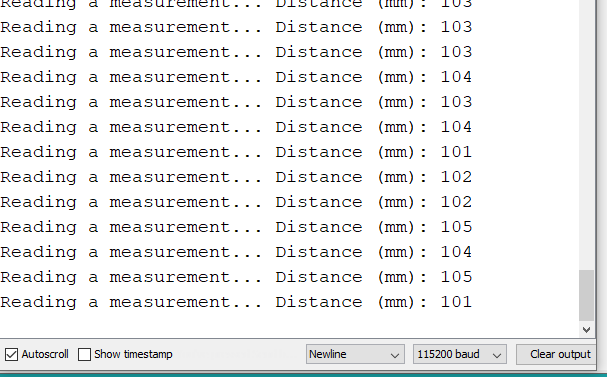Click the scrollbar down arrow
This screenshot has width=607, height=377.
tap(586, 330)
